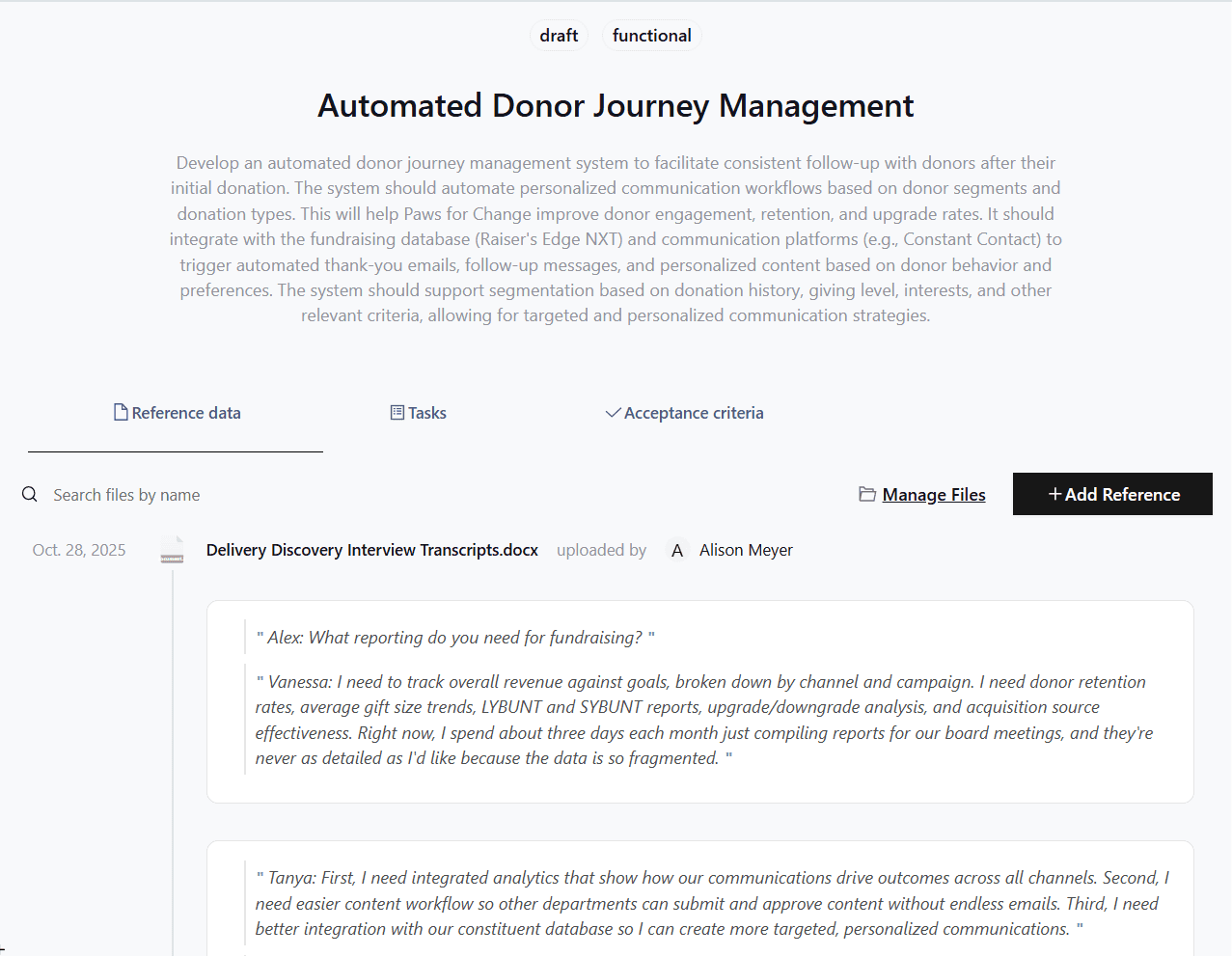Open the Manage Files link
The width and height of the screenshot is (1232, 956).
coord(934,495)
